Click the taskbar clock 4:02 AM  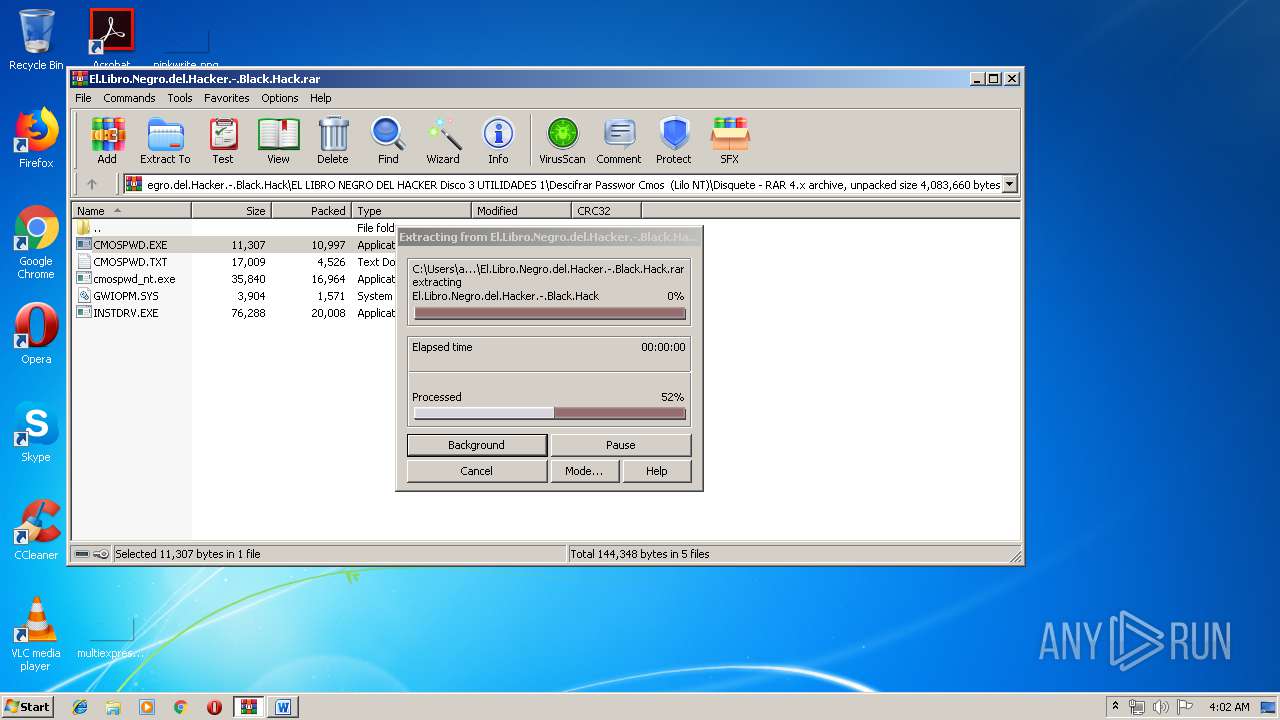(x=1228, y=707)
